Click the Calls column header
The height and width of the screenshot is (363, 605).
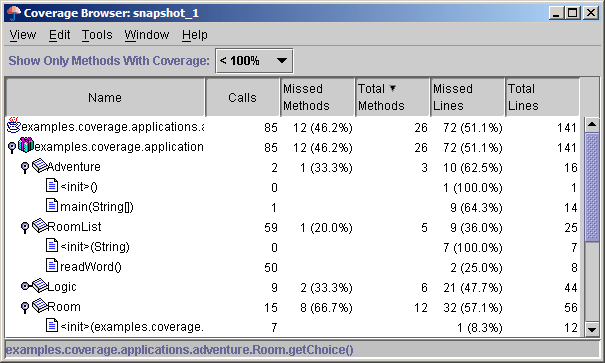(242, 97)
